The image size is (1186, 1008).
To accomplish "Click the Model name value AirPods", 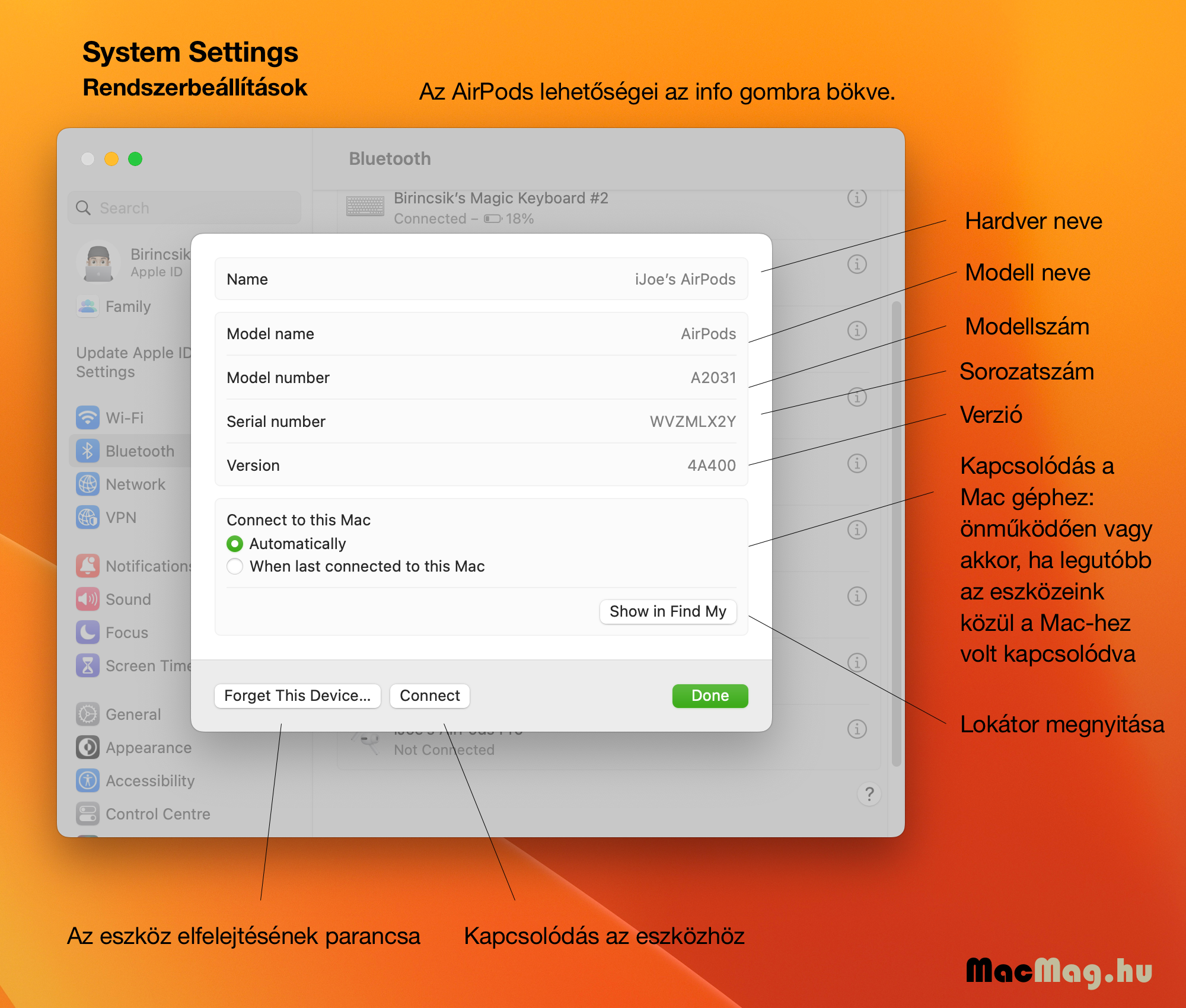I will [708, 334].
